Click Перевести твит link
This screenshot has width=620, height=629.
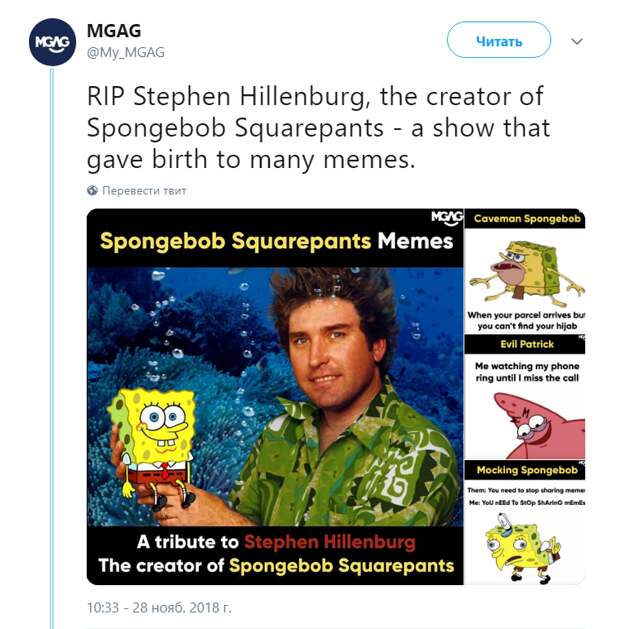click(144, 191)
